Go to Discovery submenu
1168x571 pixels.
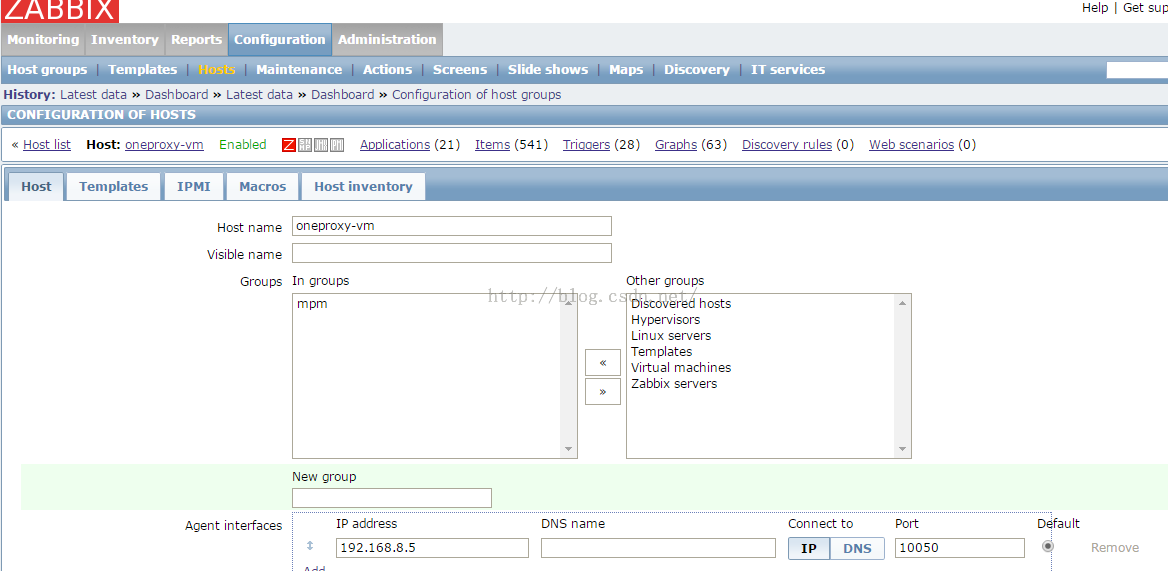pos(696,69)
